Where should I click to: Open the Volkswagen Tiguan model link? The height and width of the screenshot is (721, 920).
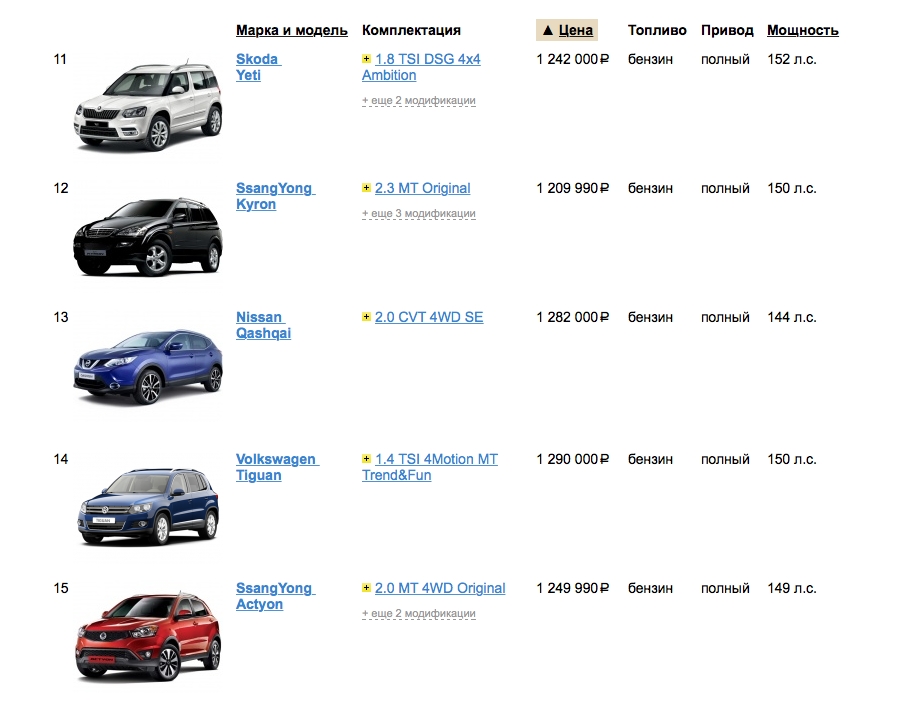click(x=276, y=467)
